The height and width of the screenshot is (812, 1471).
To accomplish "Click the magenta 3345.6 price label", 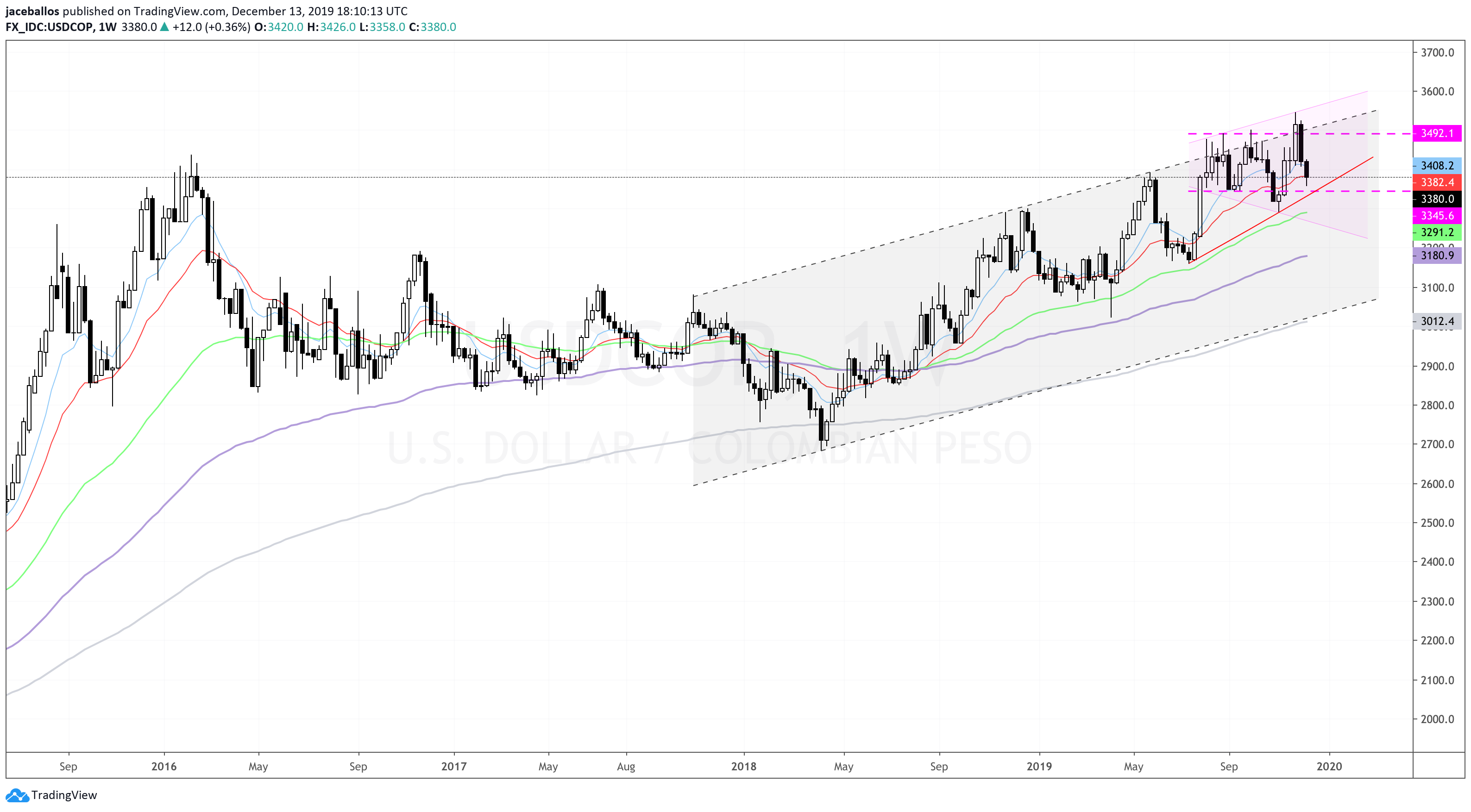I will 1437,215.
